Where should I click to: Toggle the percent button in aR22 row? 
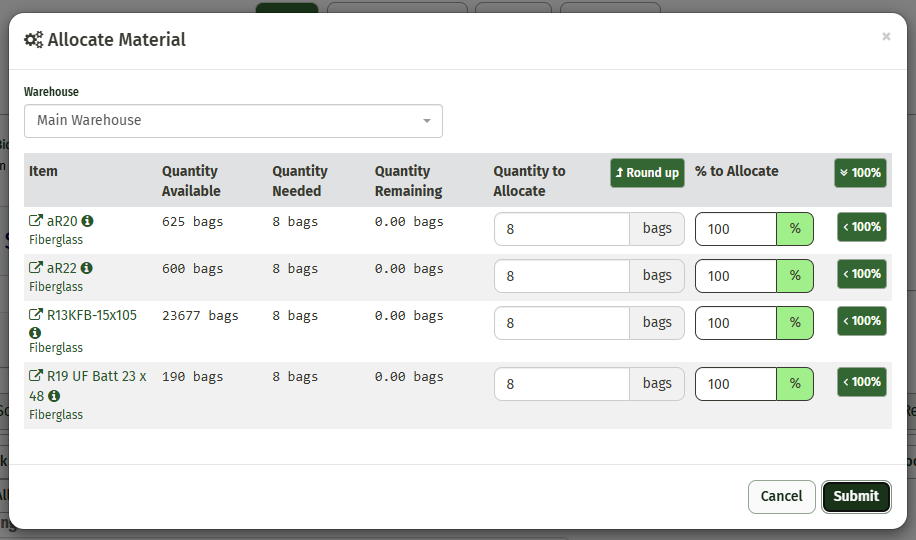[x=795, y=276]
